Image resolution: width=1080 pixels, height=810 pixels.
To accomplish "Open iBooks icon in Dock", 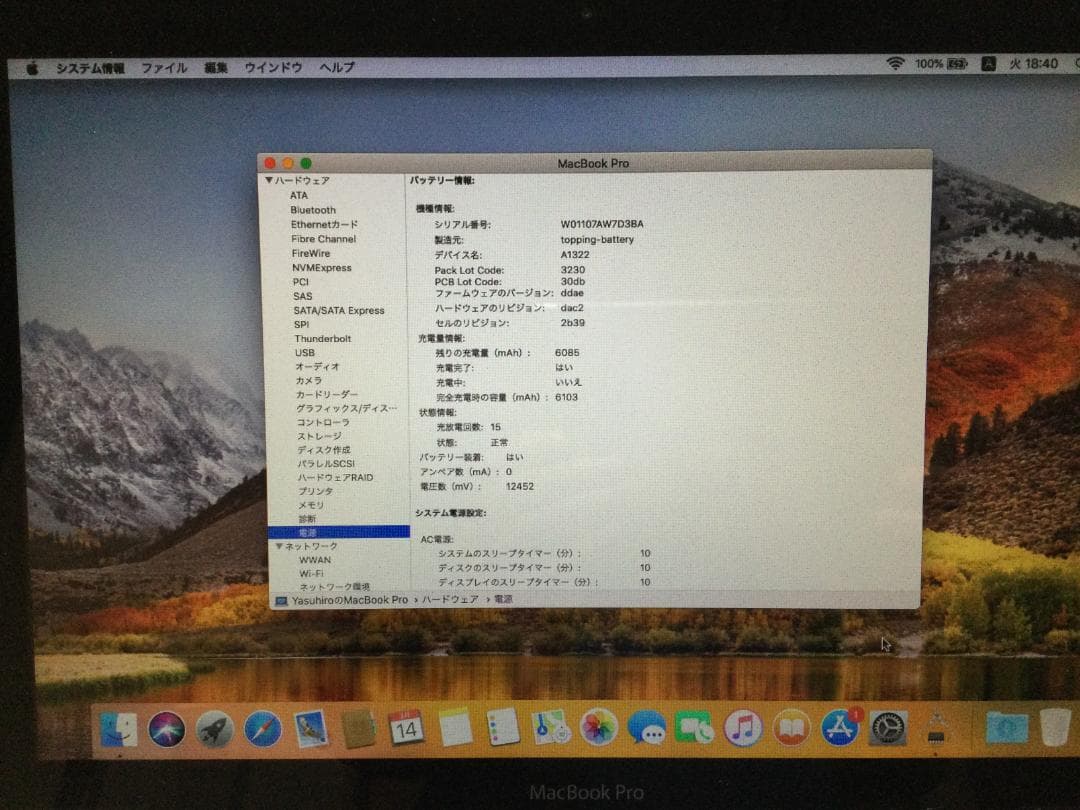I will [x=791, y=727].
